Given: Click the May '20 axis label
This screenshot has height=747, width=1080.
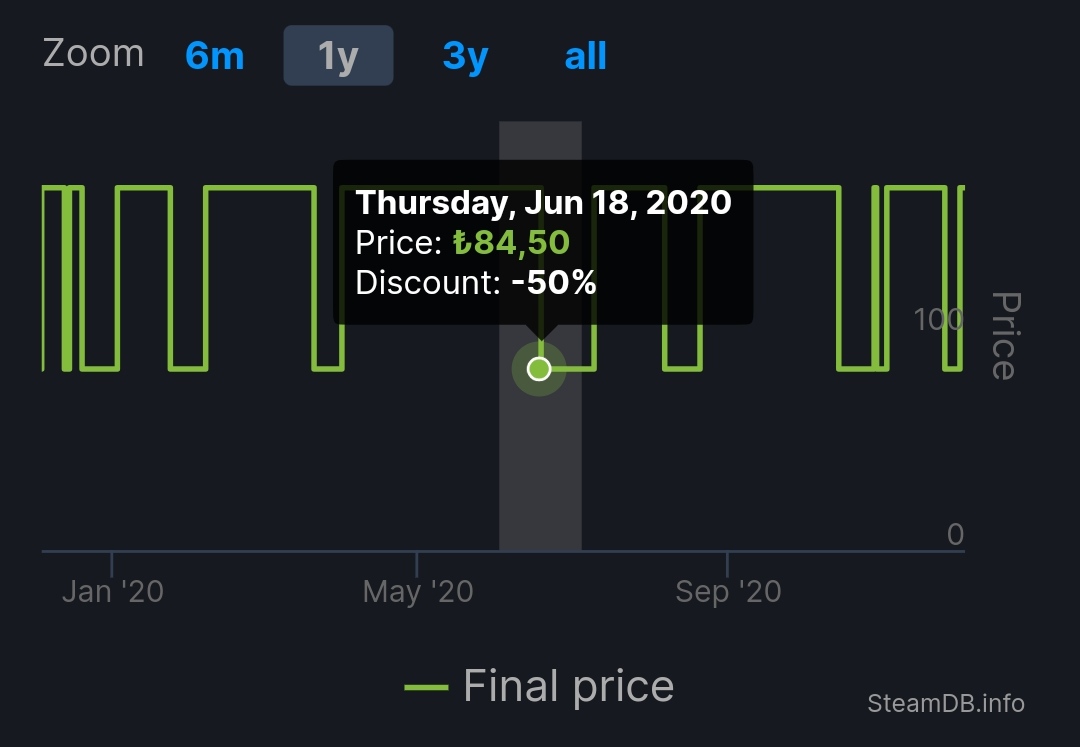Looking at the screenshot, I should pos(418,591).
